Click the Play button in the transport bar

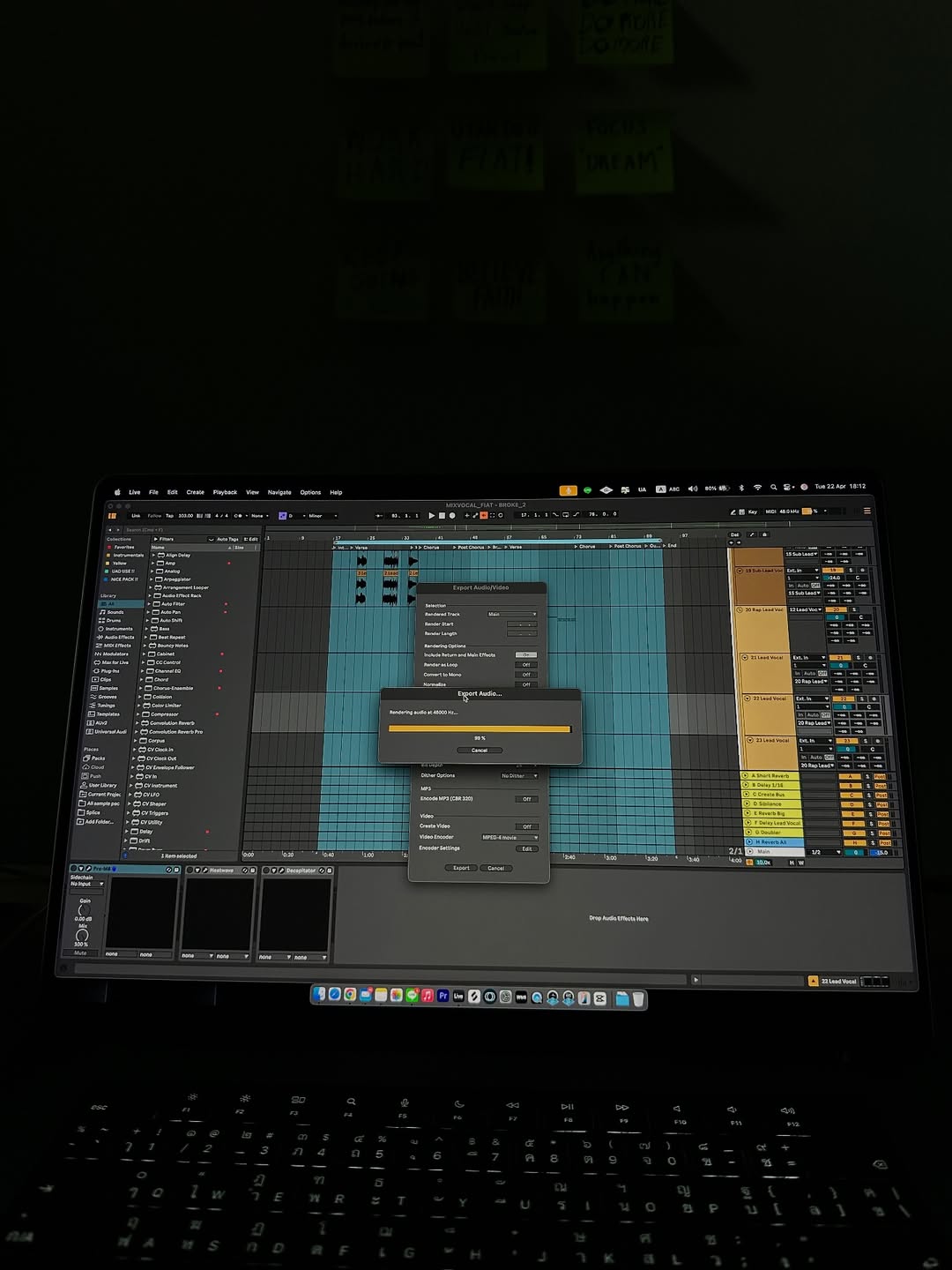click(x=431, y=515)
